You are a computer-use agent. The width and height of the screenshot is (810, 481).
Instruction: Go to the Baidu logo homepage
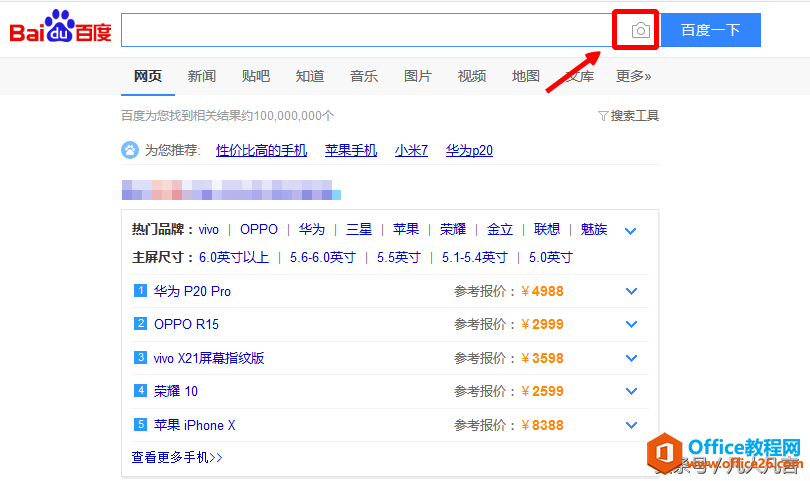click(x=60, y=26)
